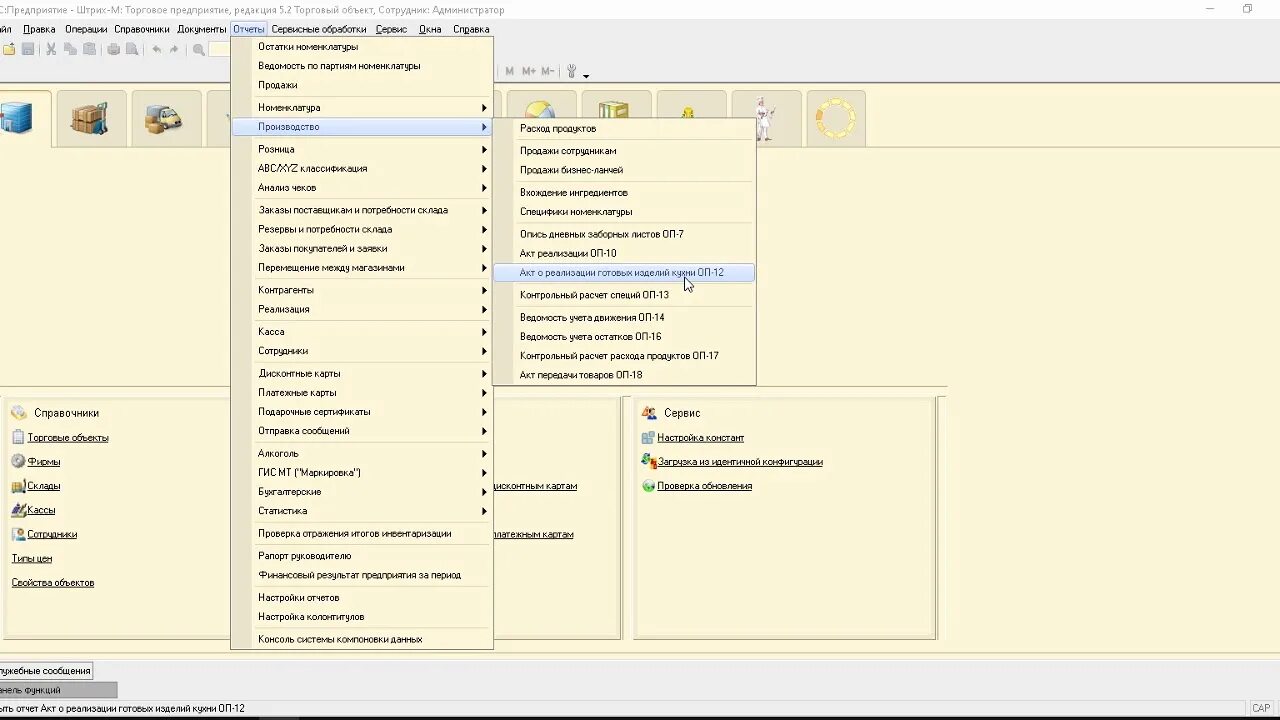The width and height of the screenshot is (1280, 720).
Task: Open Типы цен link
Action: point(32,558)
